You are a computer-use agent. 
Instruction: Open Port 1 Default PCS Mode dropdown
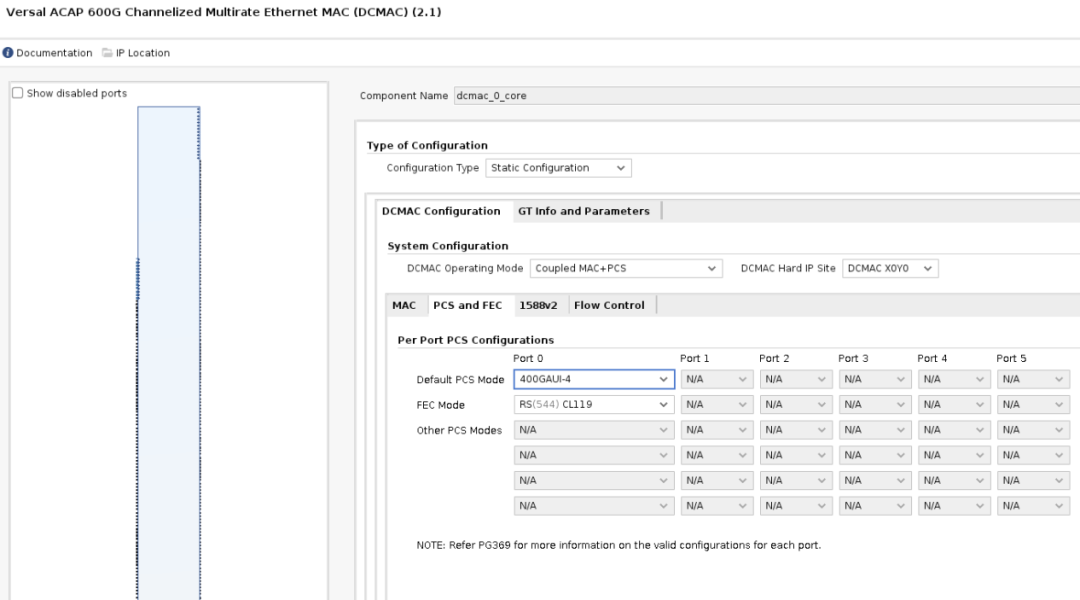[717, 380]
